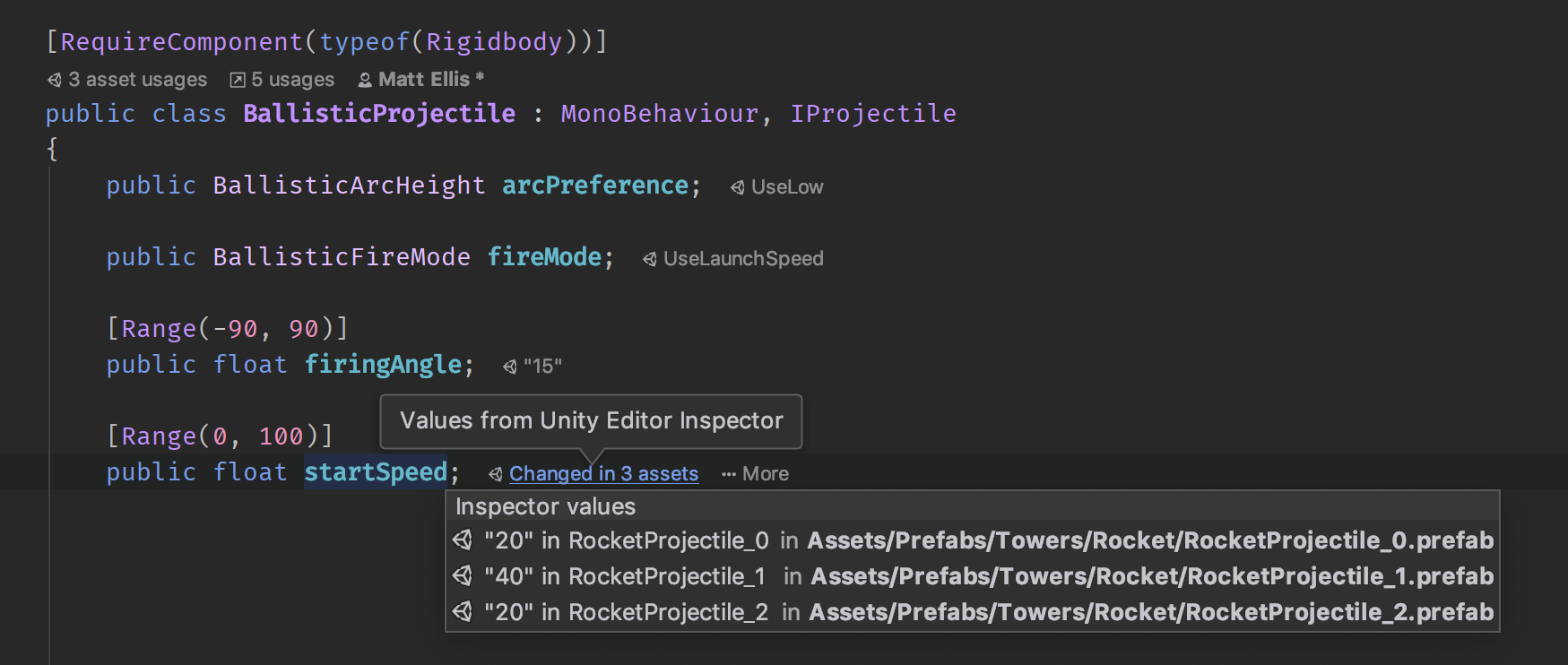1568x665 pixels.
Task: Click the Unity icon before "Changed in 3 assets"
Action: click(x=496, y=474)
